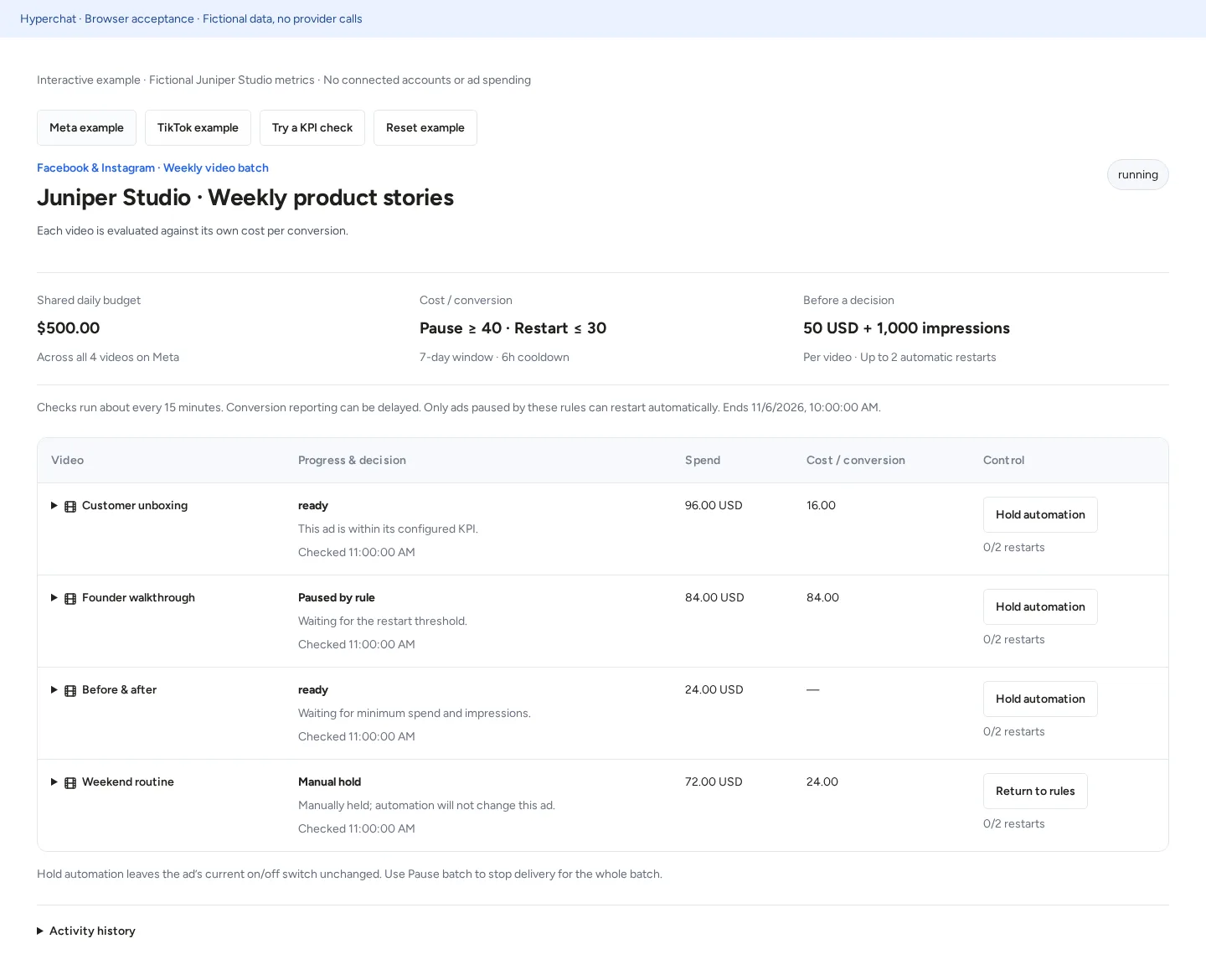This screenshot has width=1206, height=980.
Task: Click the Weekend routine video name
Action: click(128, 781)
